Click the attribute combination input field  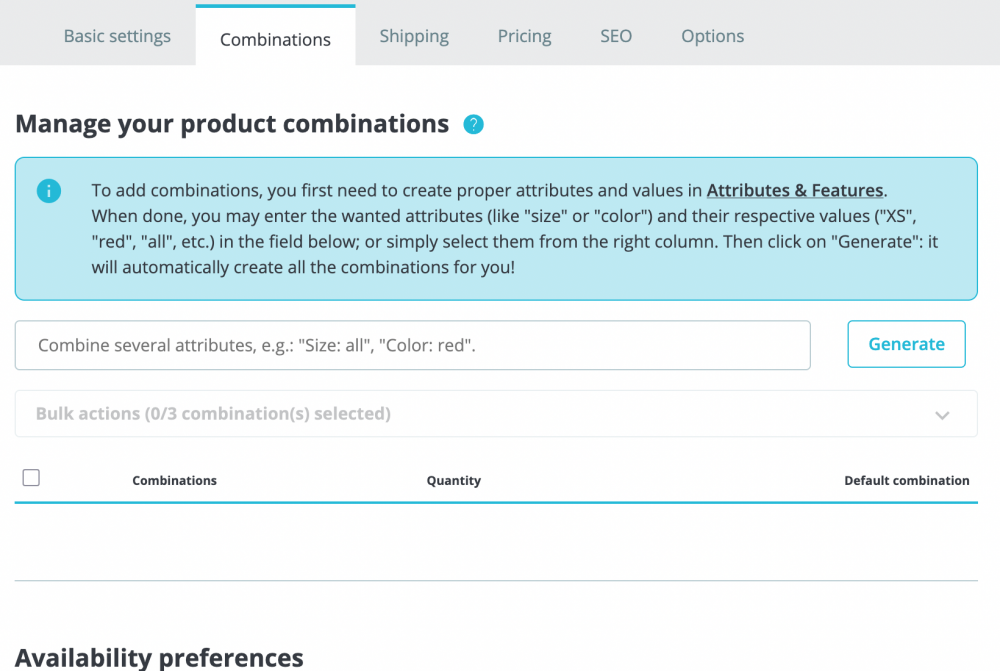(x=412, y=344)
